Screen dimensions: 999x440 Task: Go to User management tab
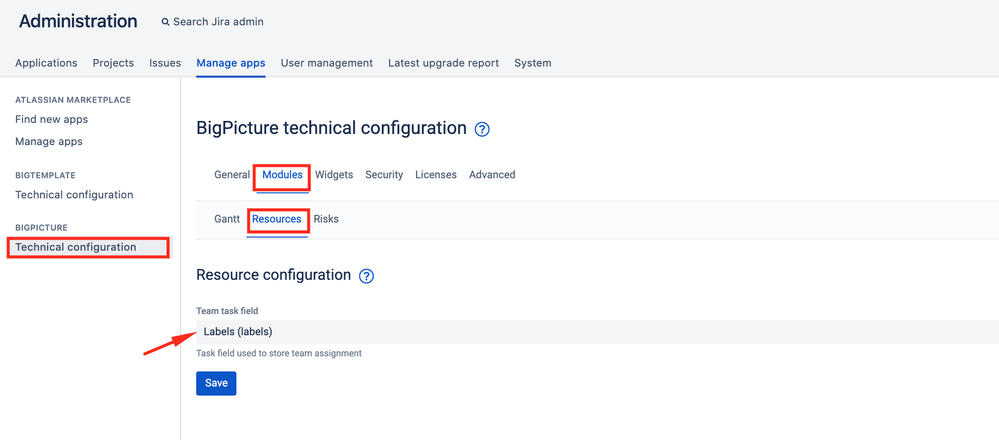click(x=327, y=63)
